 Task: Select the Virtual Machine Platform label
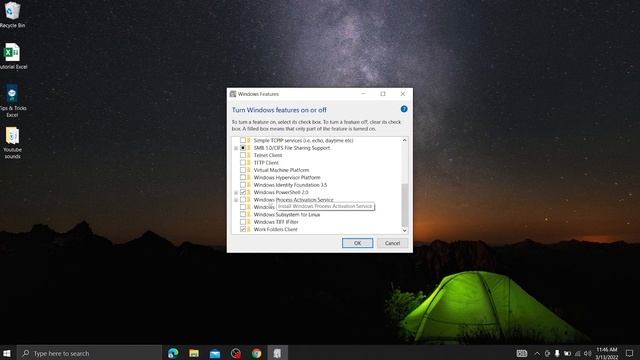(281, 170)
